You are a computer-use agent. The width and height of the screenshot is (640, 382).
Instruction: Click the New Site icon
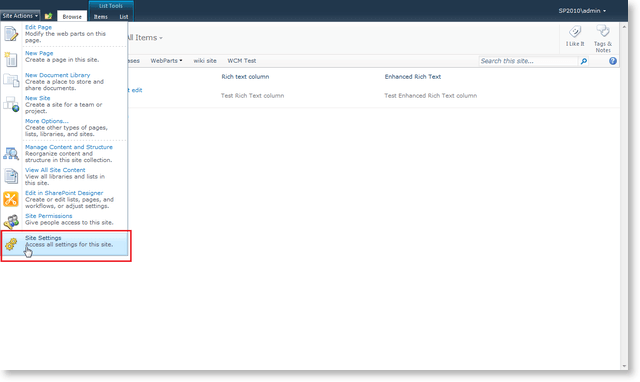point(11,104)
